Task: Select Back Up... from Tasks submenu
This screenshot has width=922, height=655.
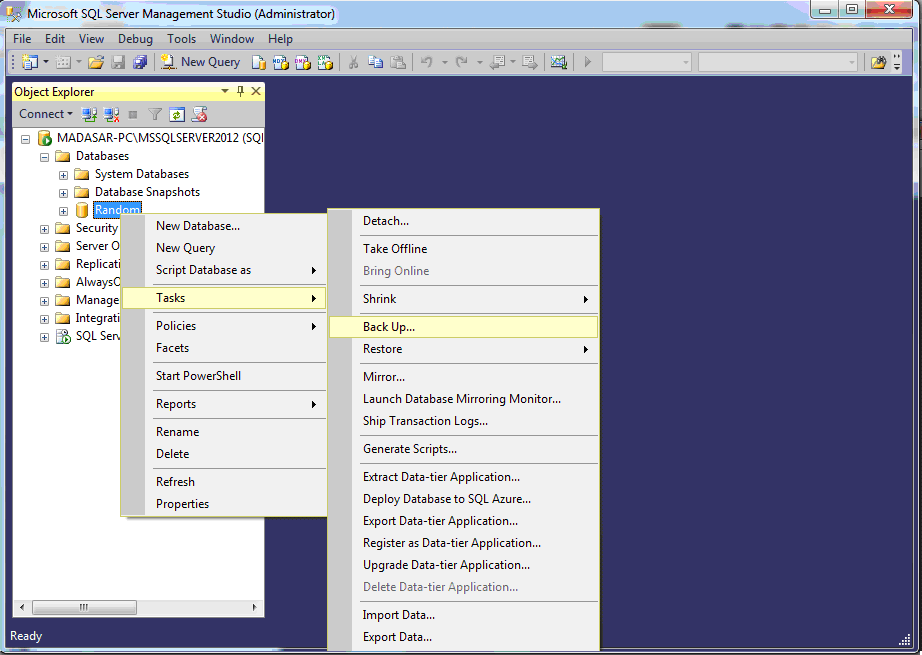Action: tap(389, 327)
